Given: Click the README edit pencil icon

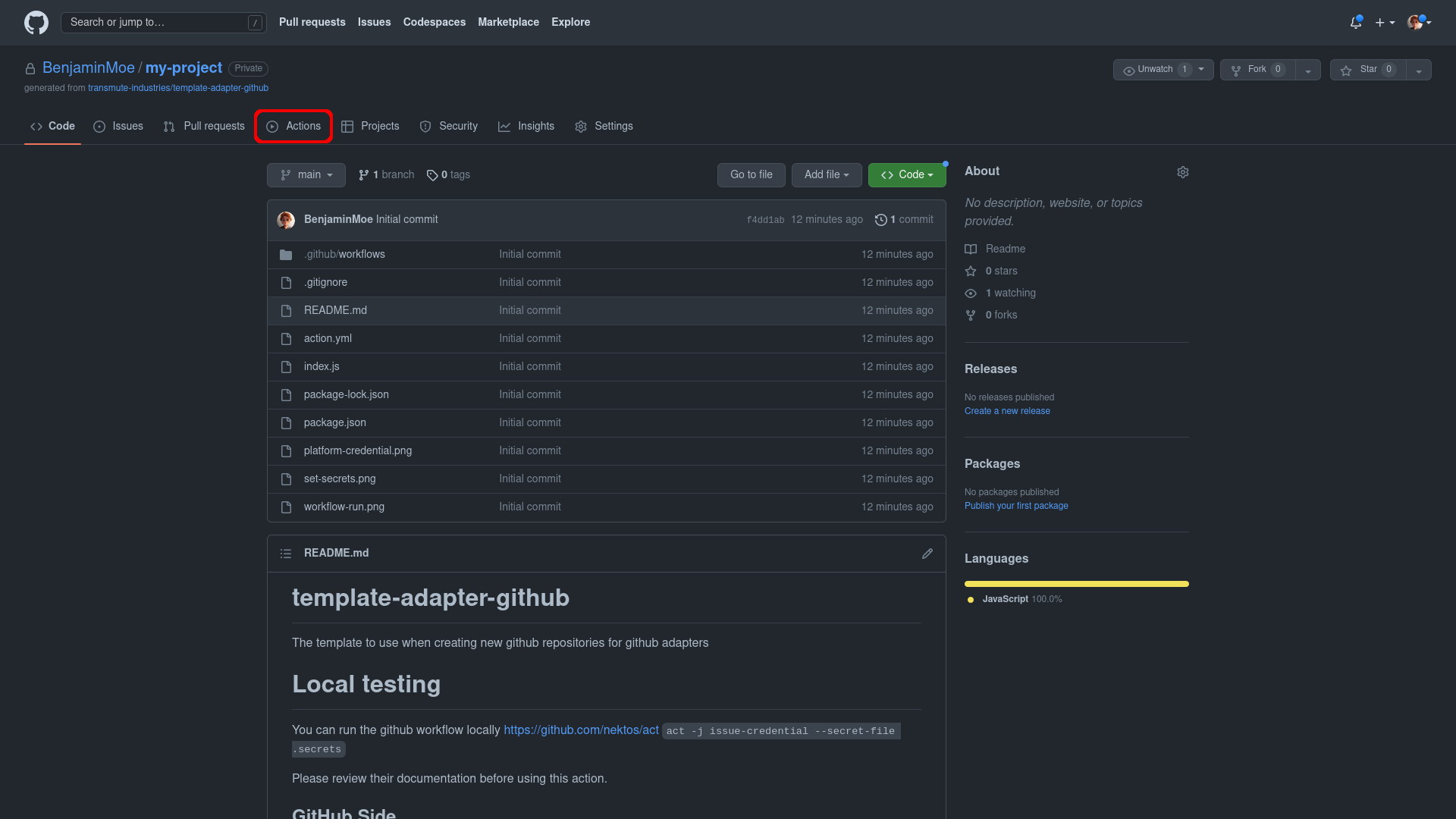Looking at the screenshot, I should point(927,554).
